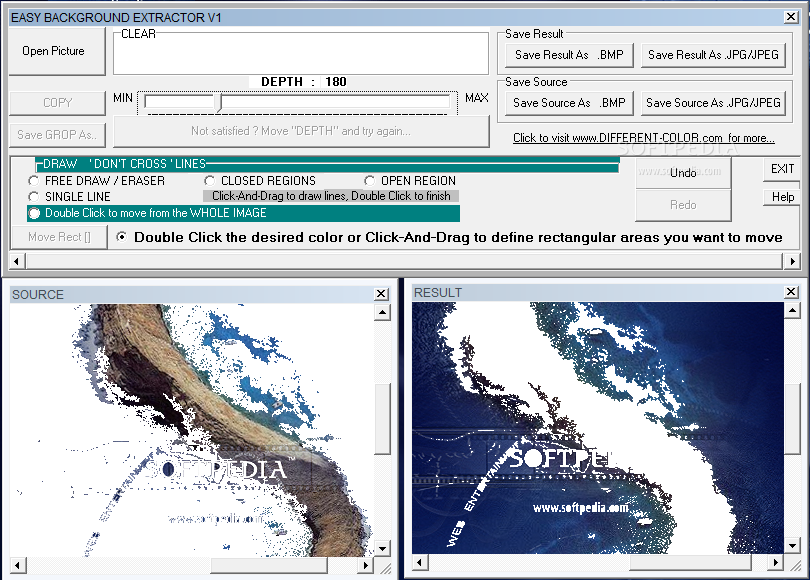Click RESULT window scroll left arrow
Screen dimensions: 810x580
419,562
